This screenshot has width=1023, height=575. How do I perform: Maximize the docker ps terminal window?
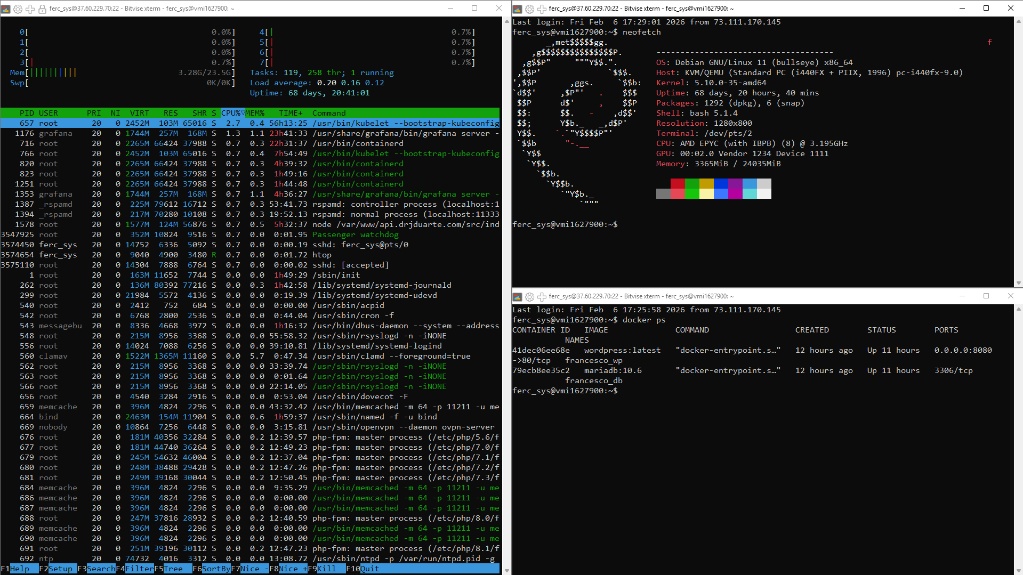pyautogui.click(x=985, y=296)
